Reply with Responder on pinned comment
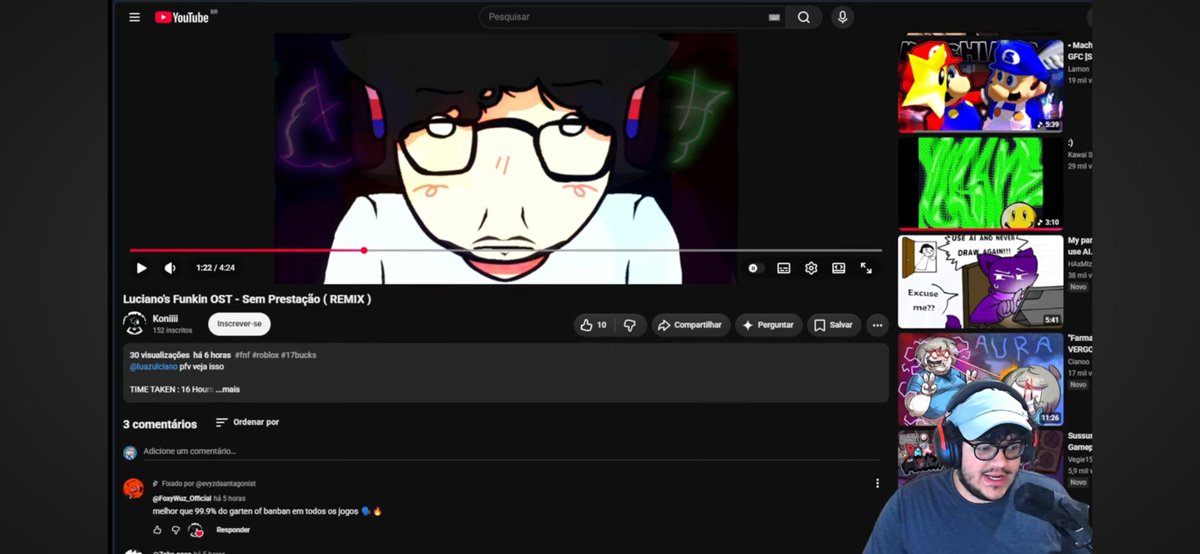Image resolution: width=1200 pixels, height=554 pixels. coord(233,530)
